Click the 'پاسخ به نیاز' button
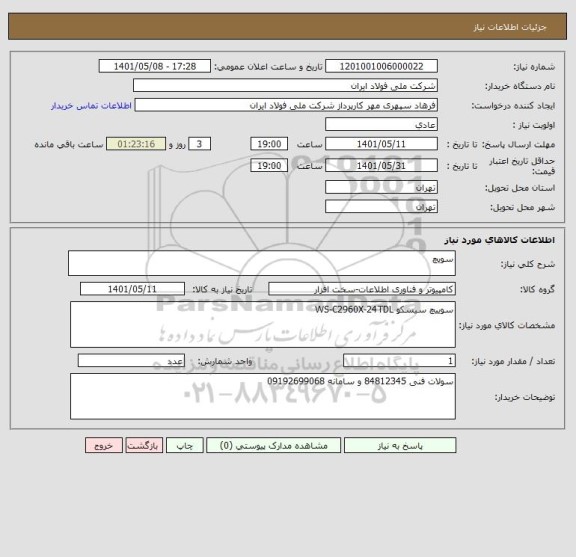This screenshot has height=557, width=576. (x=400, y=445)
